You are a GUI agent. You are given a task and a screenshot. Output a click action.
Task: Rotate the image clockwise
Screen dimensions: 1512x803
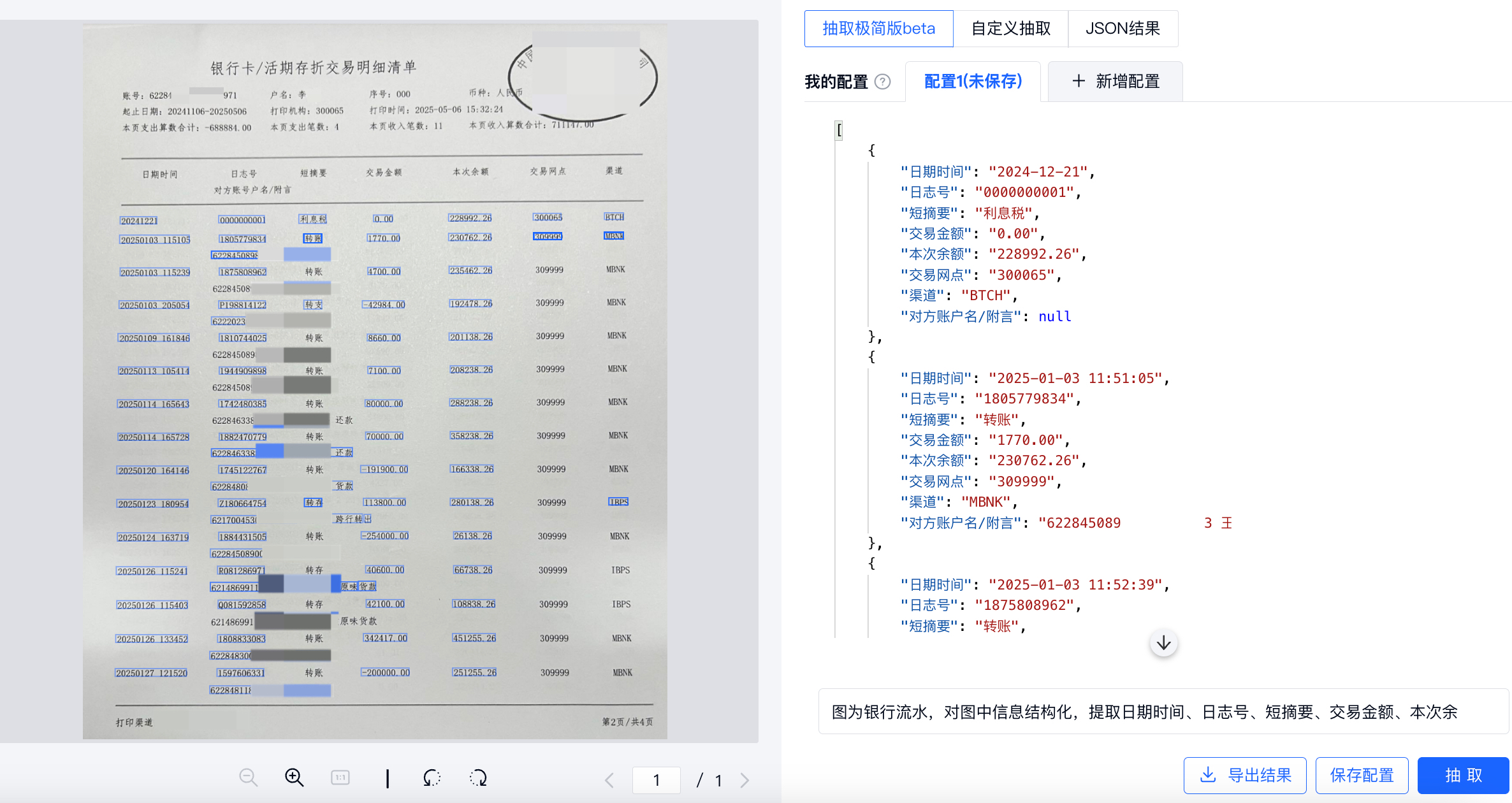(x=478, y=778)
